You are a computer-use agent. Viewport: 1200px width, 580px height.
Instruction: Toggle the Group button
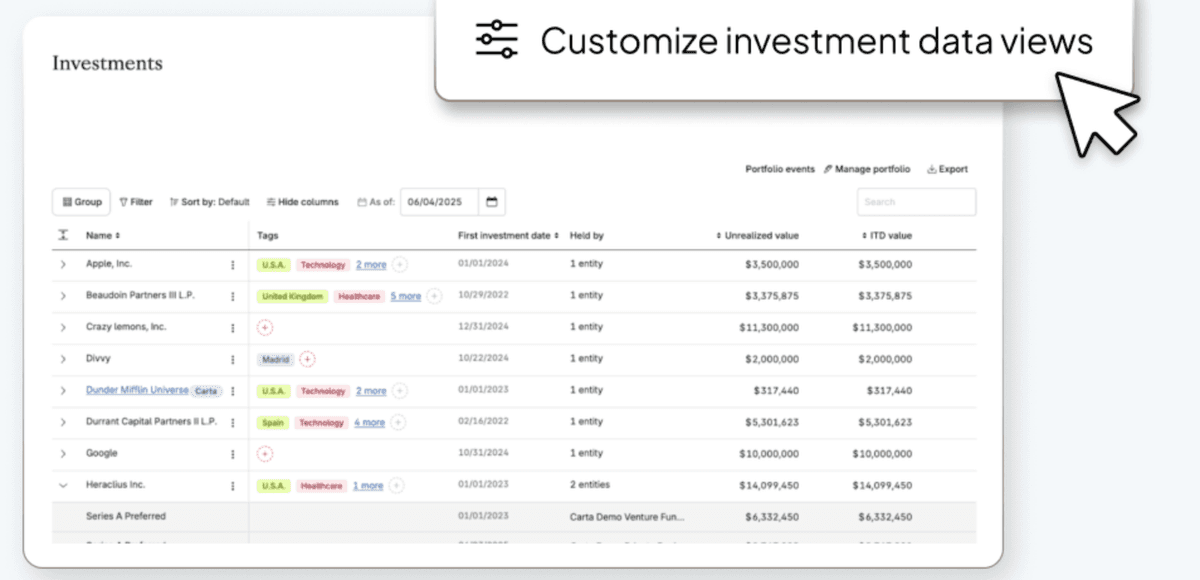coord(82,202)
